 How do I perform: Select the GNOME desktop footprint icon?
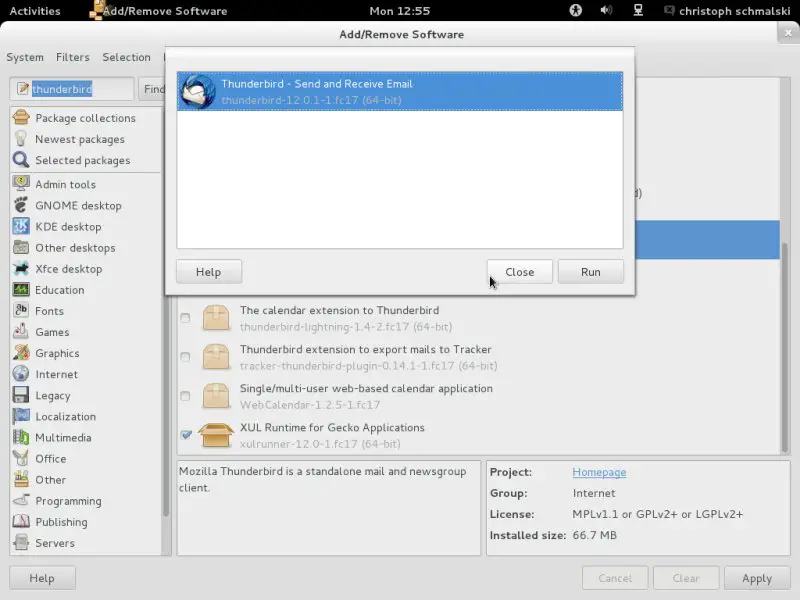pyautogui.click(x=21, y=205)
